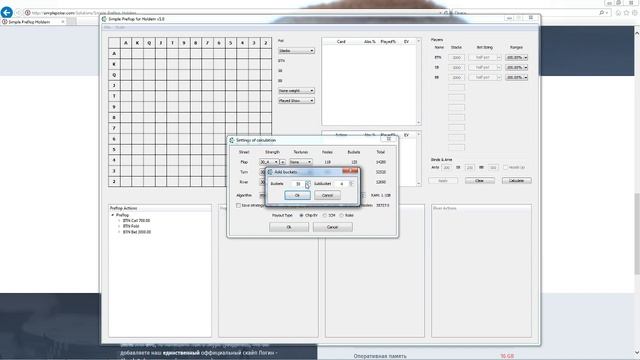Click the Apply button in main window
The width and height of the screenshot is (640, 360).
coord(443,180)
